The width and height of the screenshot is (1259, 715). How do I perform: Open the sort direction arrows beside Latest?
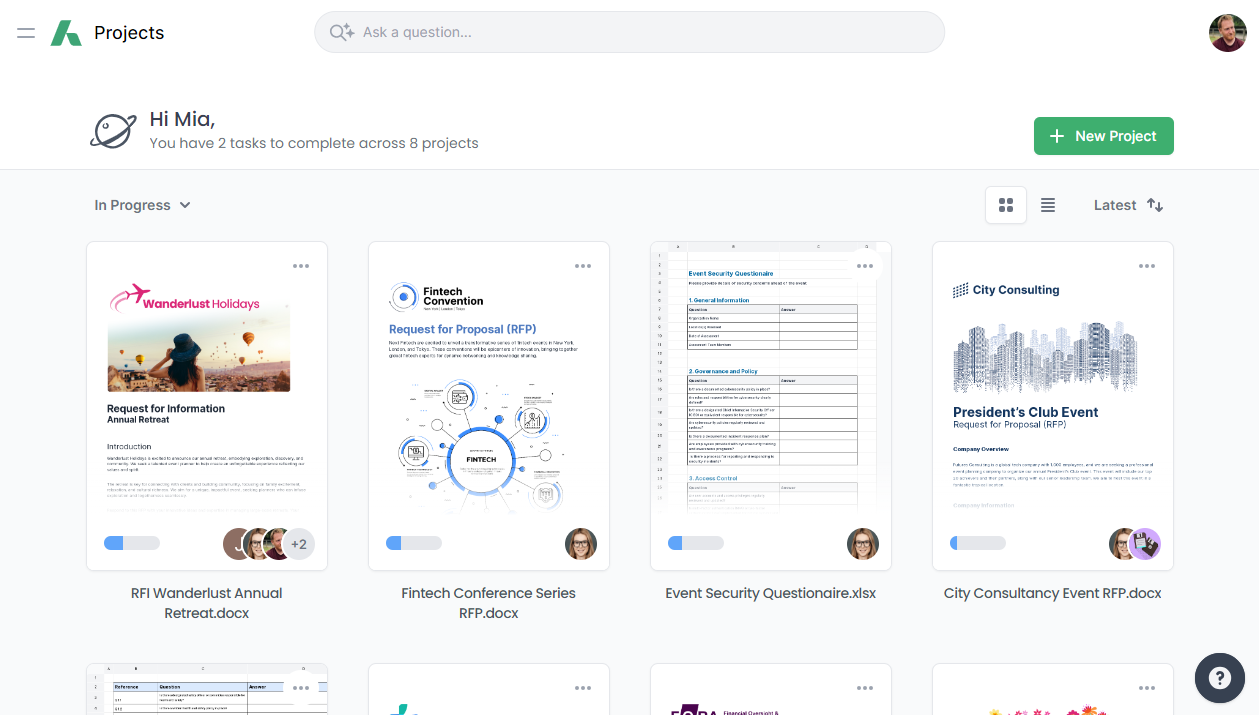point(1155,205)
